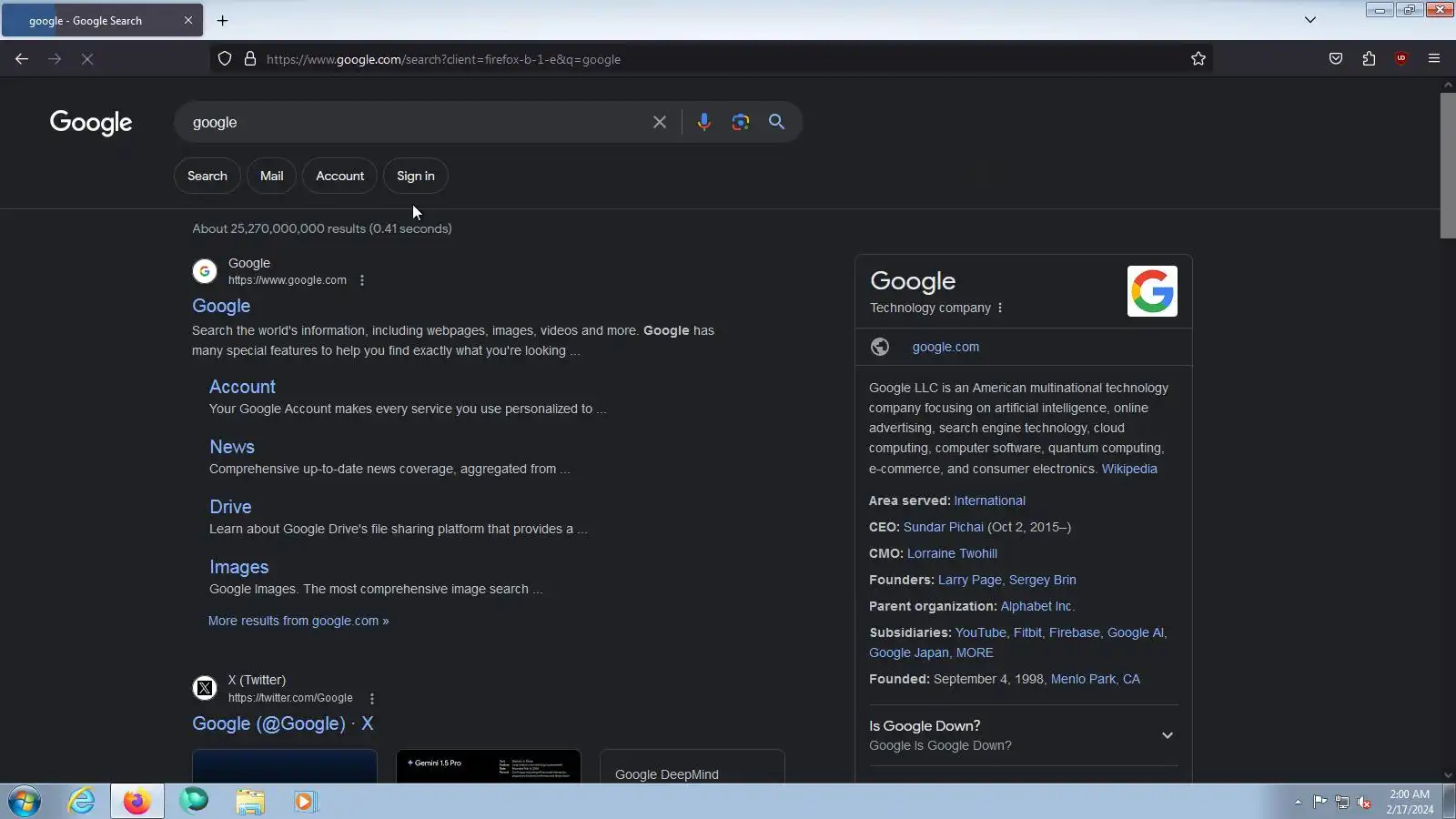Select the Sign in chip

coord(416,177)
